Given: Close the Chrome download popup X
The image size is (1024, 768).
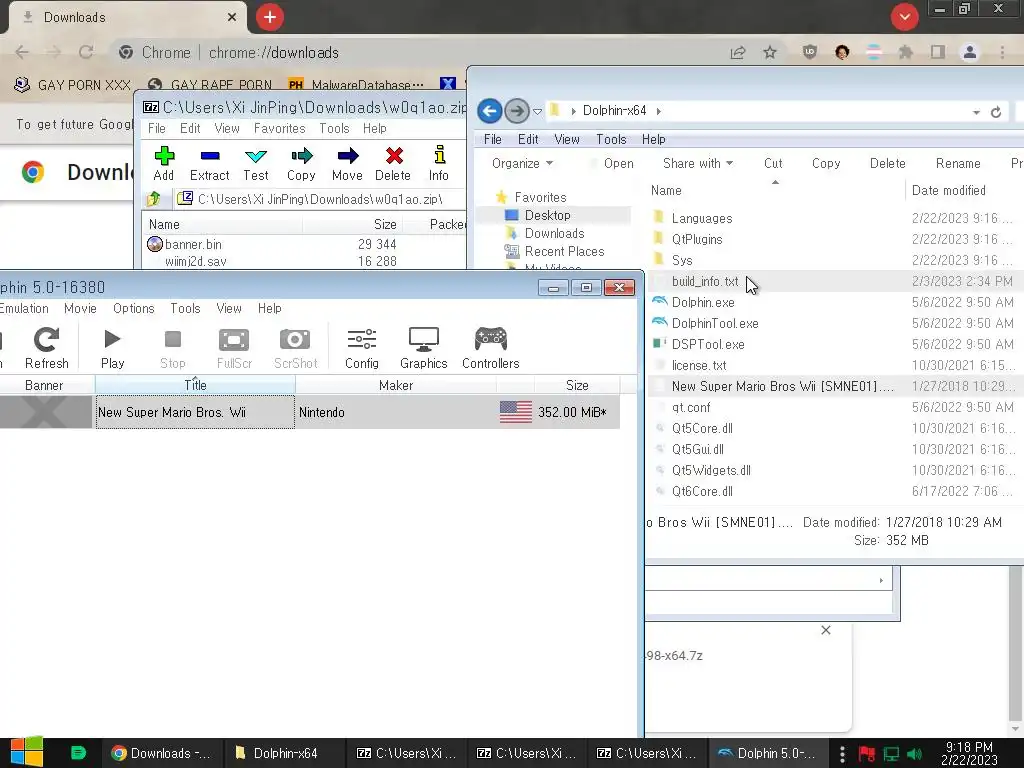Looking at the screenshot, I should (x=825, y=630).
